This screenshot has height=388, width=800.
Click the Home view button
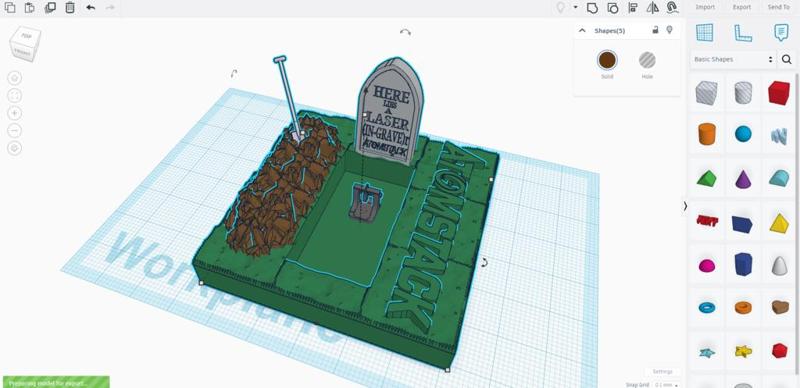coord(15,78)
